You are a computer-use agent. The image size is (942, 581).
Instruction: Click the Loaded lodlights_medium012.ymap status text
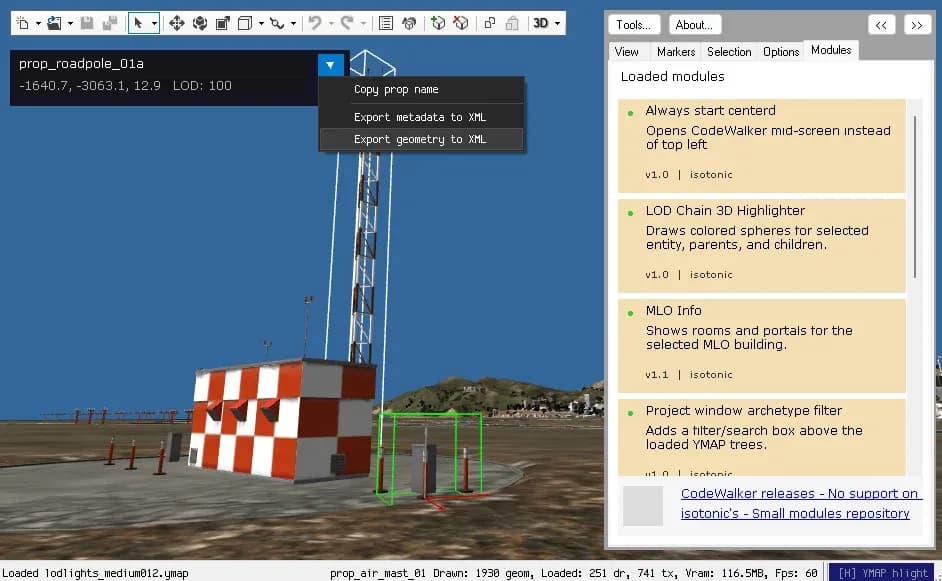click(95, 573)
